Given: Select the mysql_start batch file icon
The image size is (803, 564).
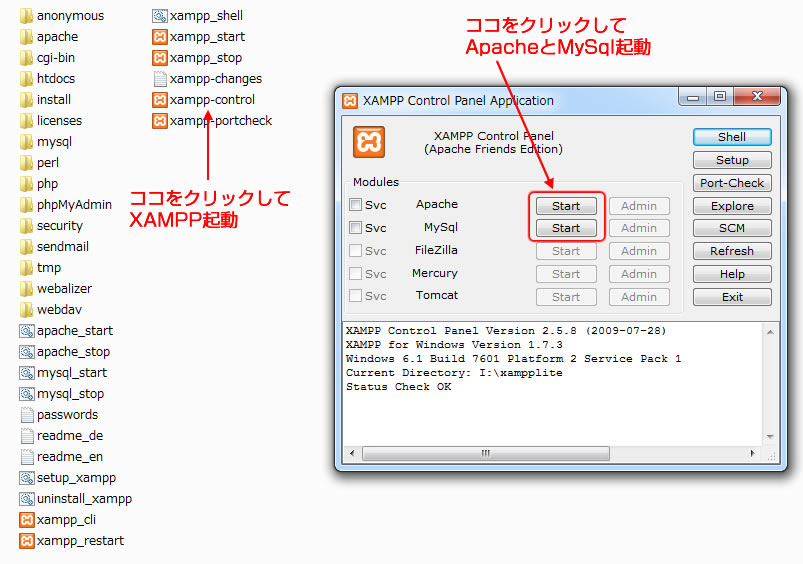Looking at the screenshot, I should coord(27,373).
